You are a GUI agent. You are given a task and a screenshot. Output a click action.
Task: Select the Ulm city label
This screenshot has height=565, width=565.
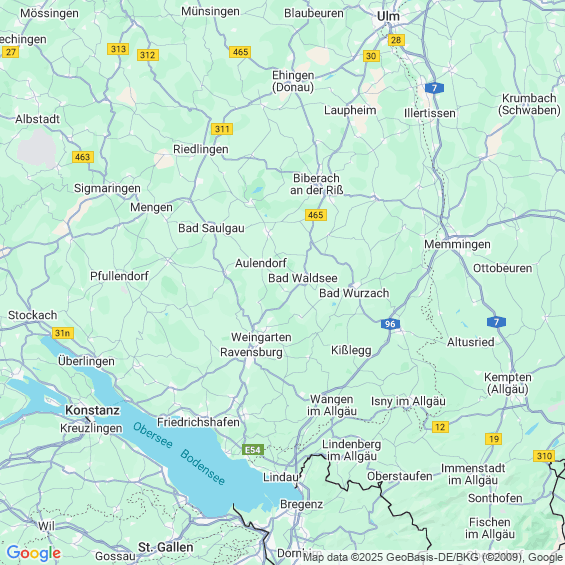[x=388, y=16]
